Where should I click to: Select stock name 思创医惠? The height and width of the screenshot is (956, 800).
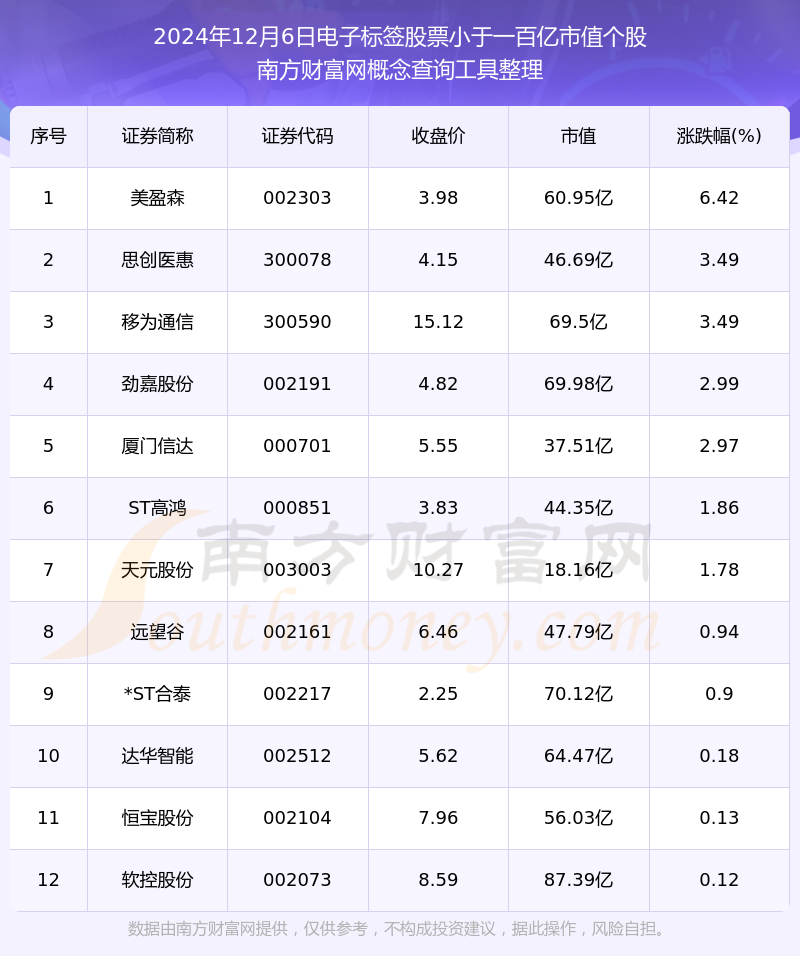tap(157, 260)
